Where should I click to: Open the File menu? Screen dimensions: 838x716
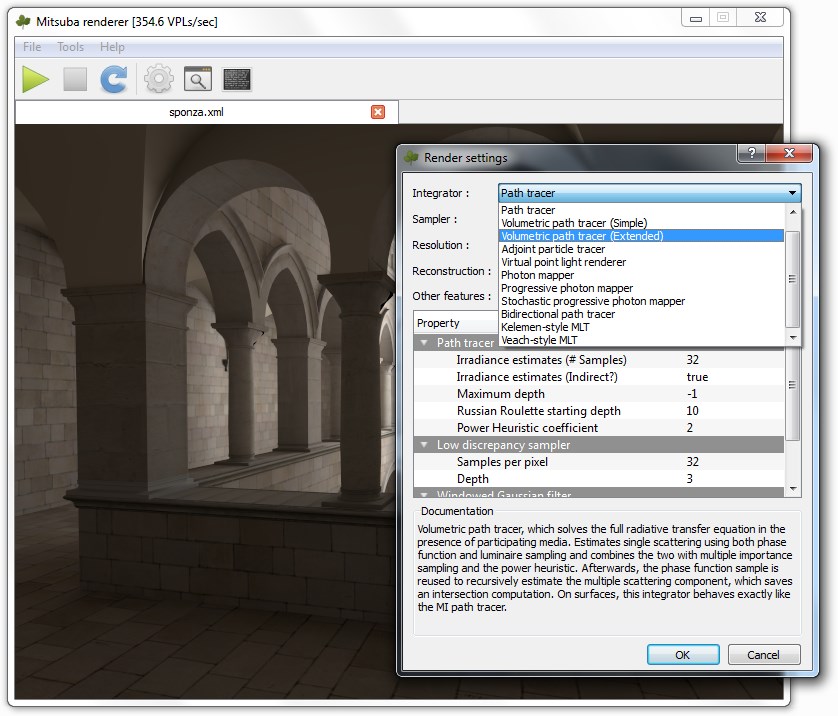point(32,47)
